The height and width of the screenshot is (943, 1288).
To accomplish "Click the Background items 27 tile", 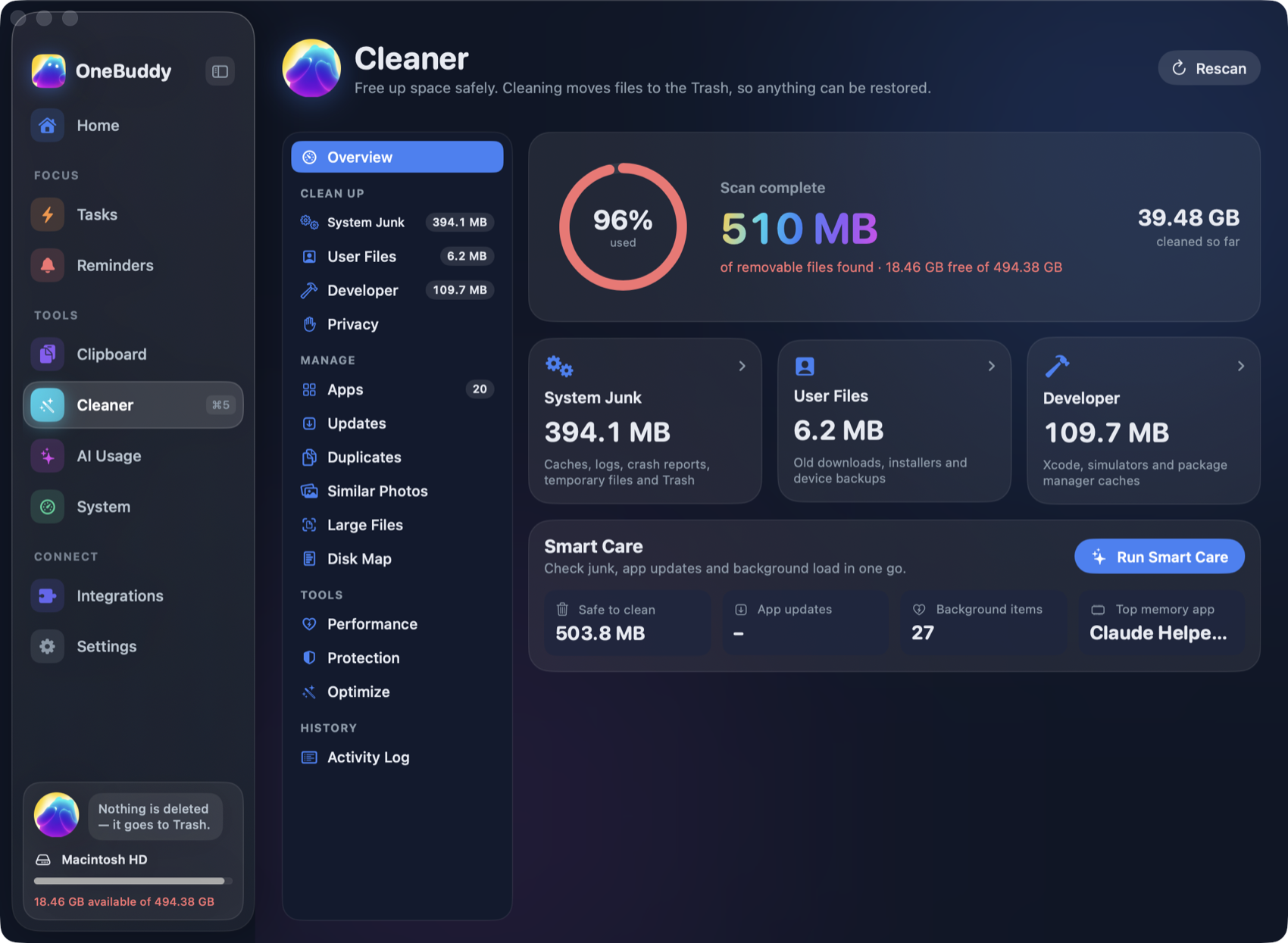I will (x=983, y=623).
